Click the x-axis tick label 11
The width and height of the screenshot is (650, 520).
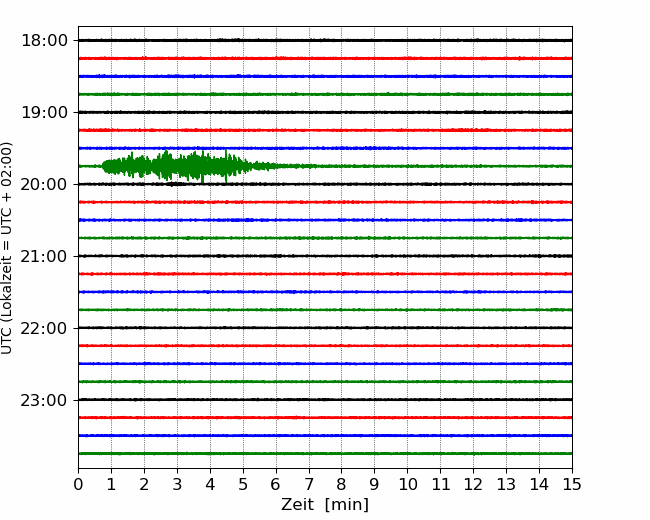pos(441,484)
